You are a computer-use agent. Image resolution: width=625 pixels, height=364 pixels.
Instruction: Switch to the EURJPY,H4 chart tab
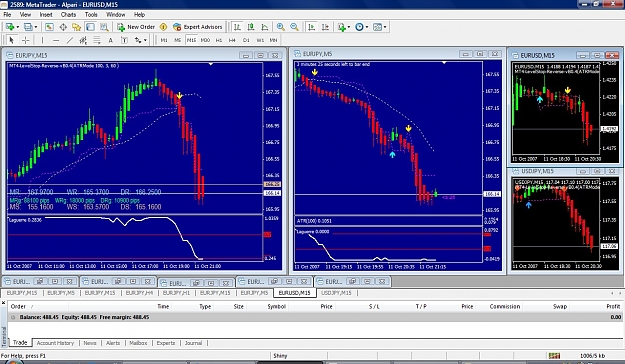pyautogui.click(x=140, y=293)
